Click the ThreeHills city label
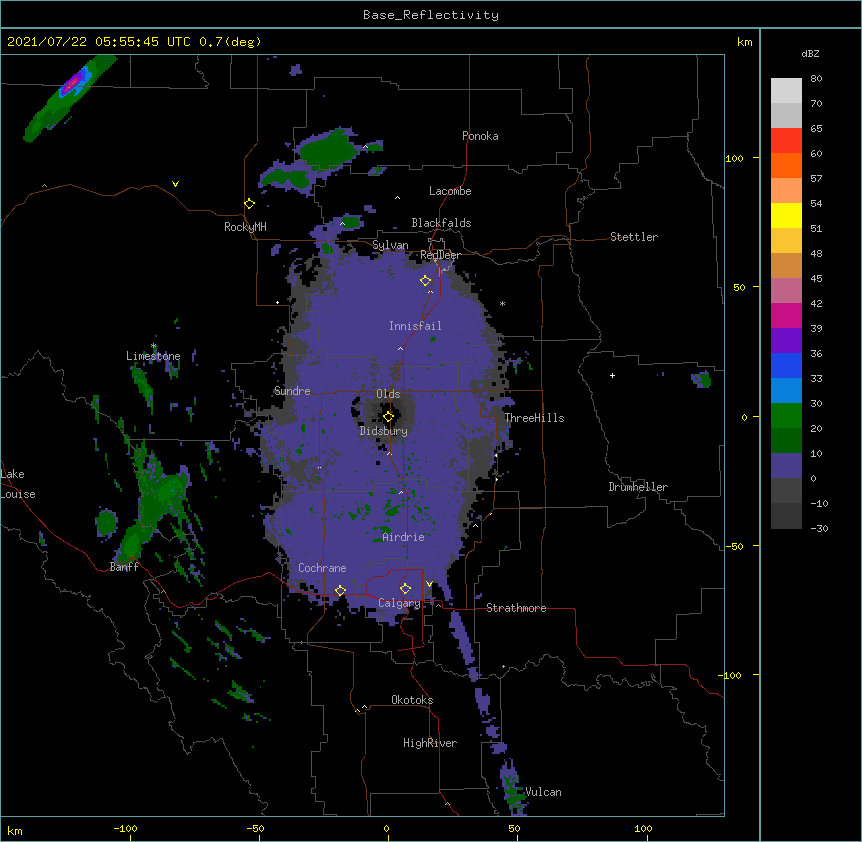Screen dimensions: 862x842 point(534,418)
